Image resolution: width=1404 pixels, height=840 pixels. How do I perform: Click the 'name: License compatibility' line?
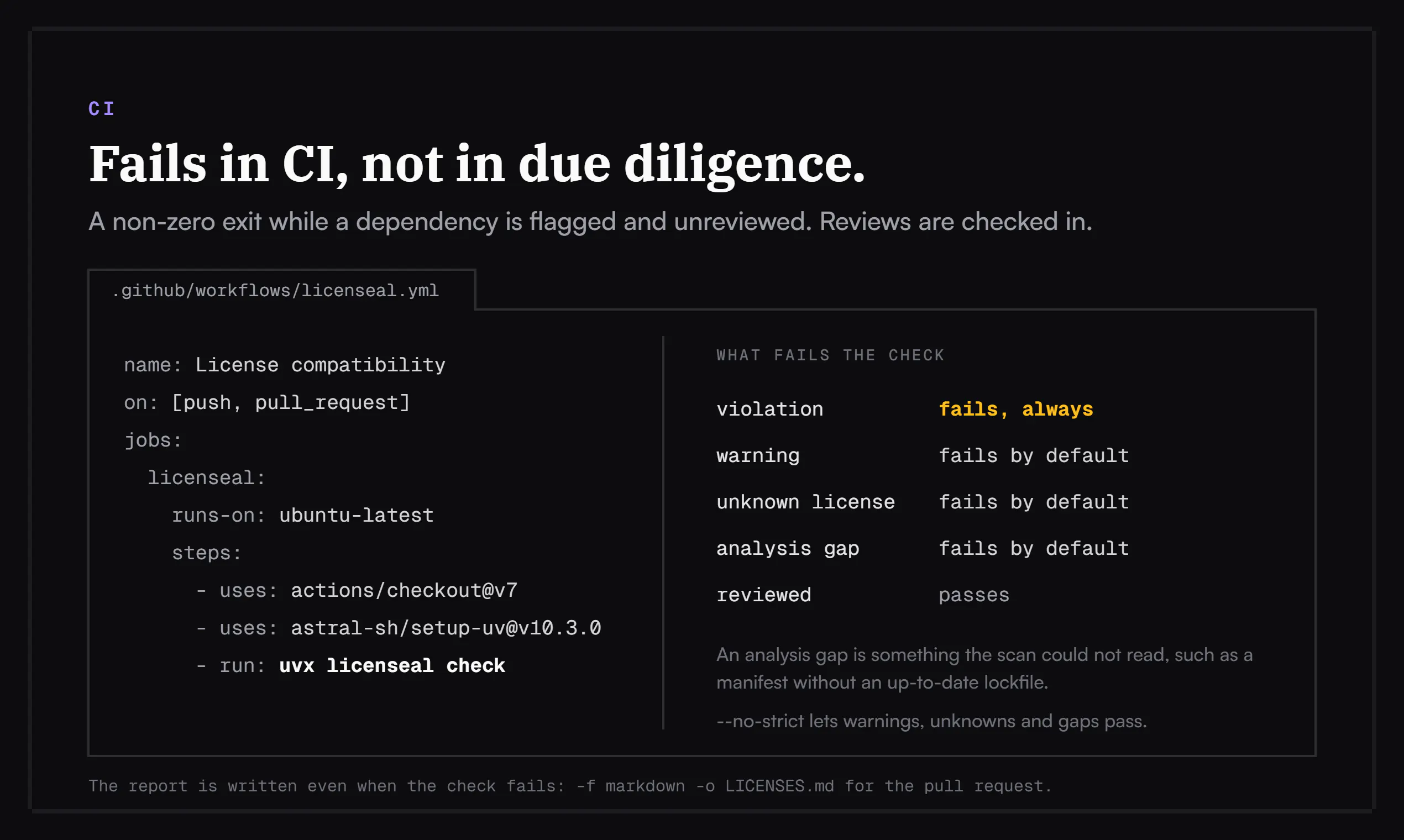point(285,365)
